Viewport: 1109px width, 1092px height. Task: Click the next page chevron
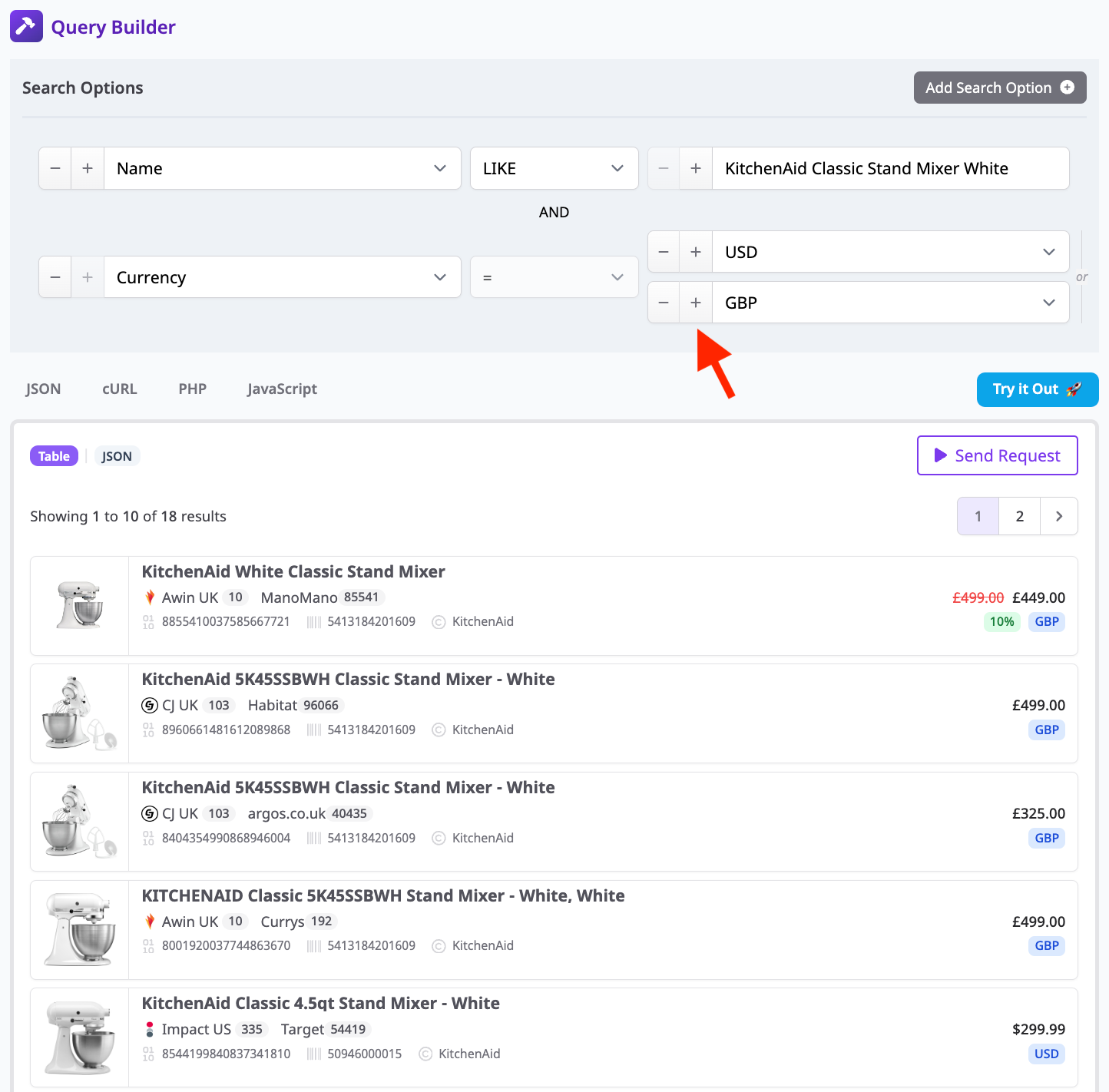pos(1059,516)
